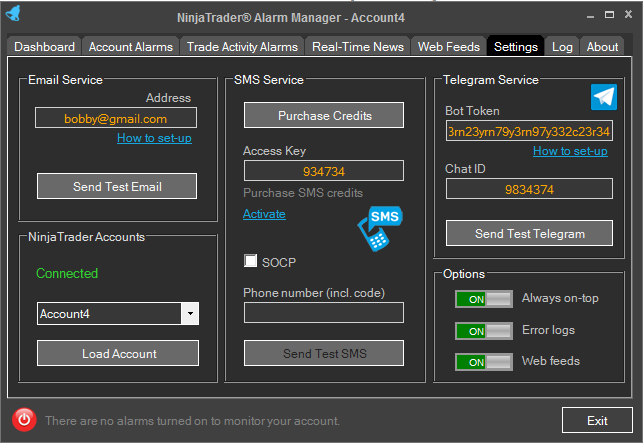This screenshot has height=443, width=643.
Task: Click the Purchase SMS credits text
Action: coord(303,193)
